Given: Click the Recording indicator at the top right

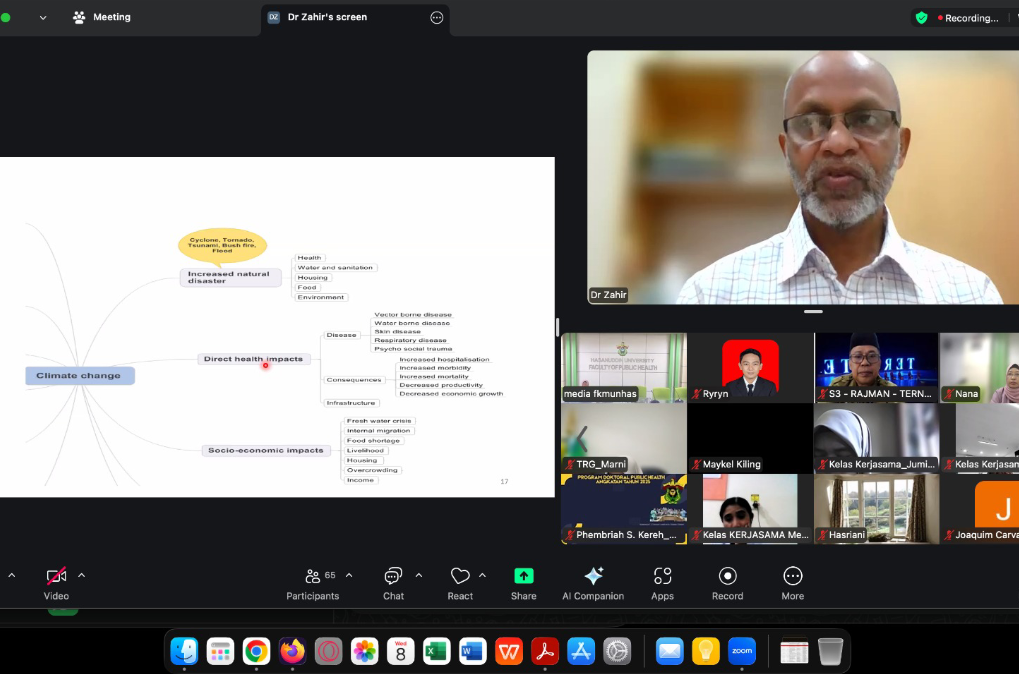Looking at the screenshot, I should (967, 18).
